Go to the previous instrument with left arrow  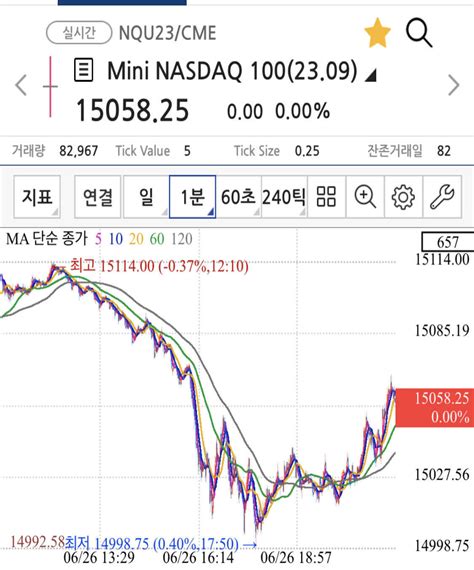coord(21,85)
